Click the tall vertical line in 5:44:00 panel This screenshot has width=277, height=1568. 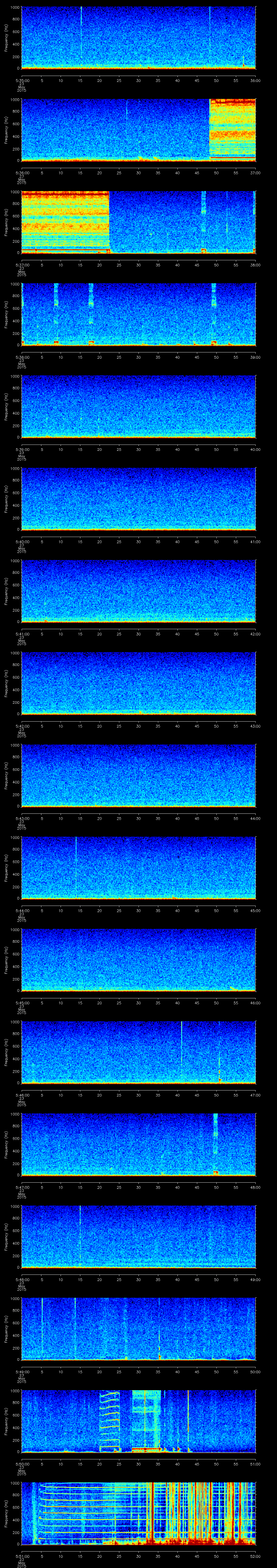click(75, 864)
